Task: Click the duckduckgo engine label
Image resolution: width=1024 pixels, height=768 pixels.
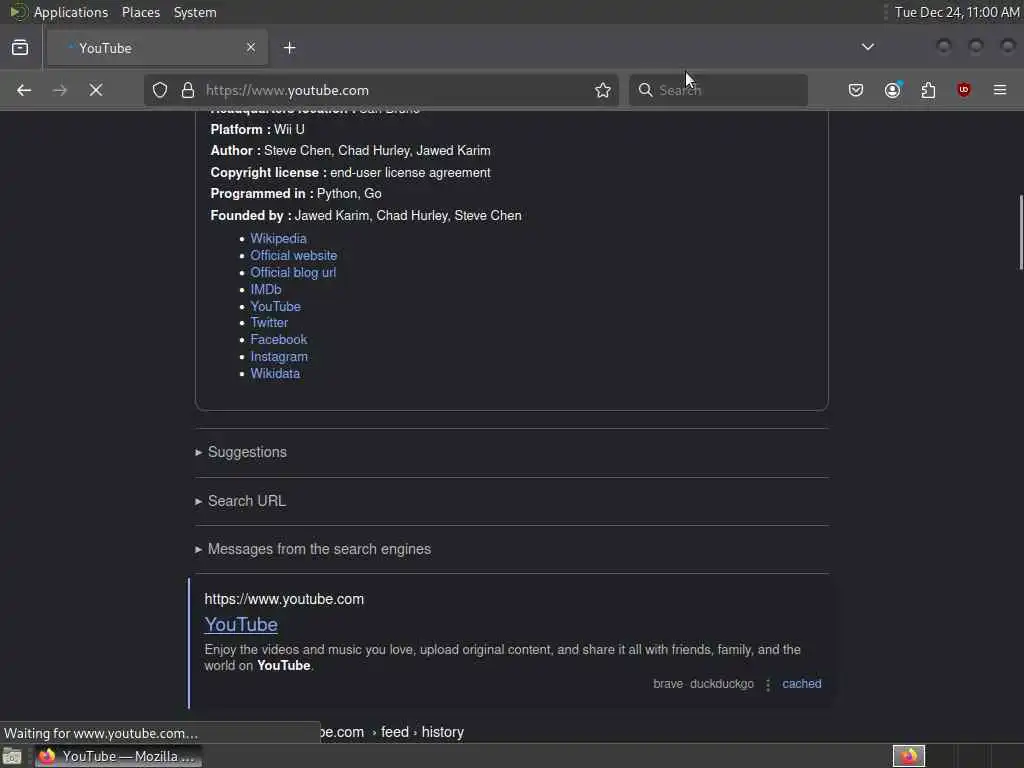Action: pos(722,684)
